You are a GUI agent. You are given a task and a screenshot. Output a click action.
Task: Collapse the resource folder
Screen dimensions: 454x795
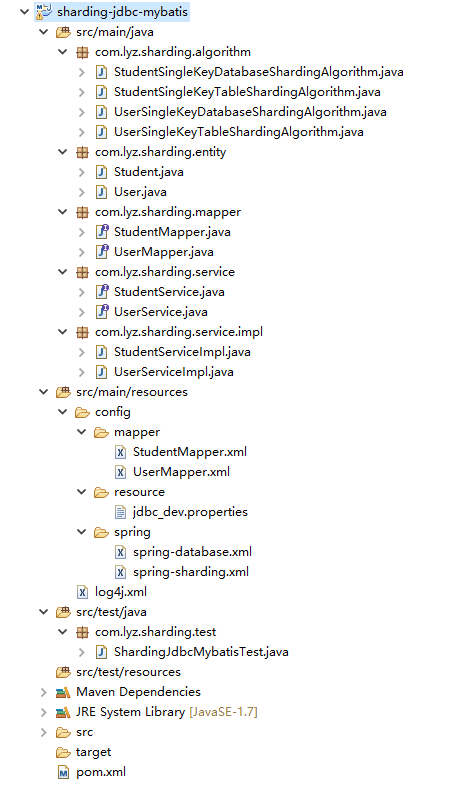pyautogui.click(x=82, y=492)
